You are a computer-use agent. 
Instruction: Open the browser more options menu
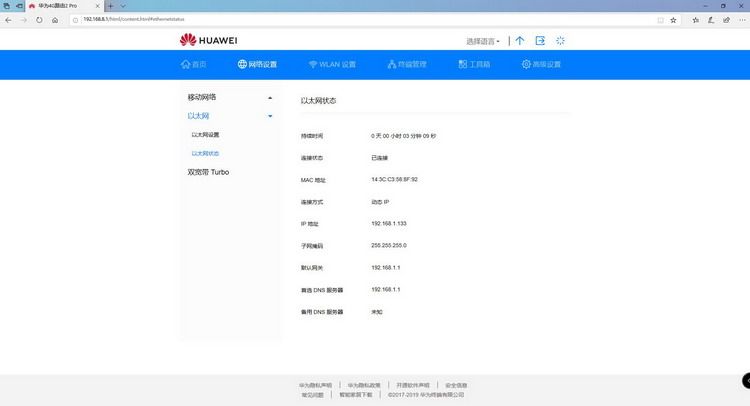pyautogui.click(x=742, y=20)
